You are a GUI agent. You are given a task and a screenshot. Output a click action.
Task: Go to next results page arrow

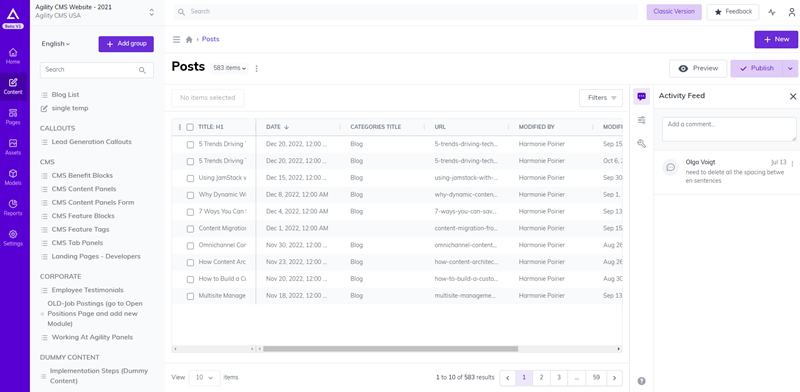(x=614, y=378)
